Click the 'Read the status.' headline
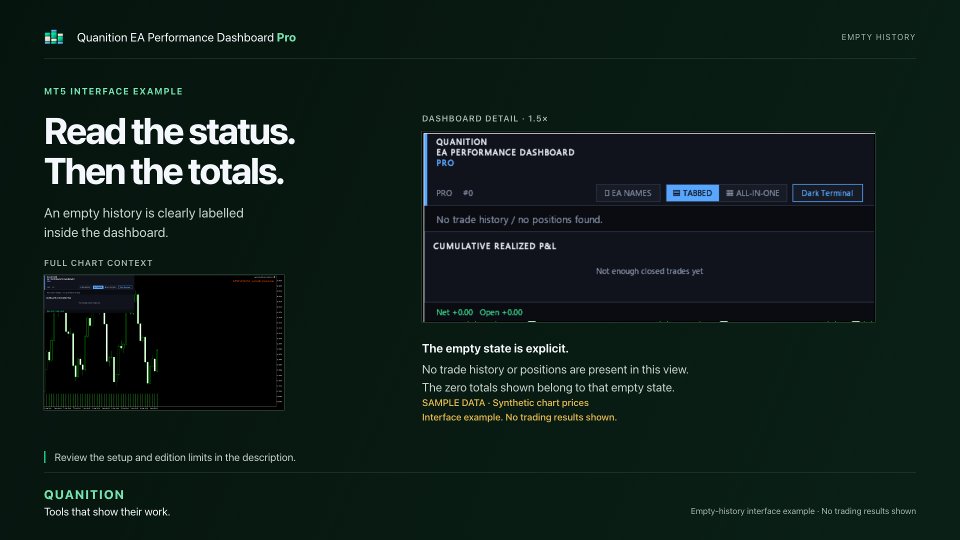The image size is (960, 540). click(x=170, y=132)
